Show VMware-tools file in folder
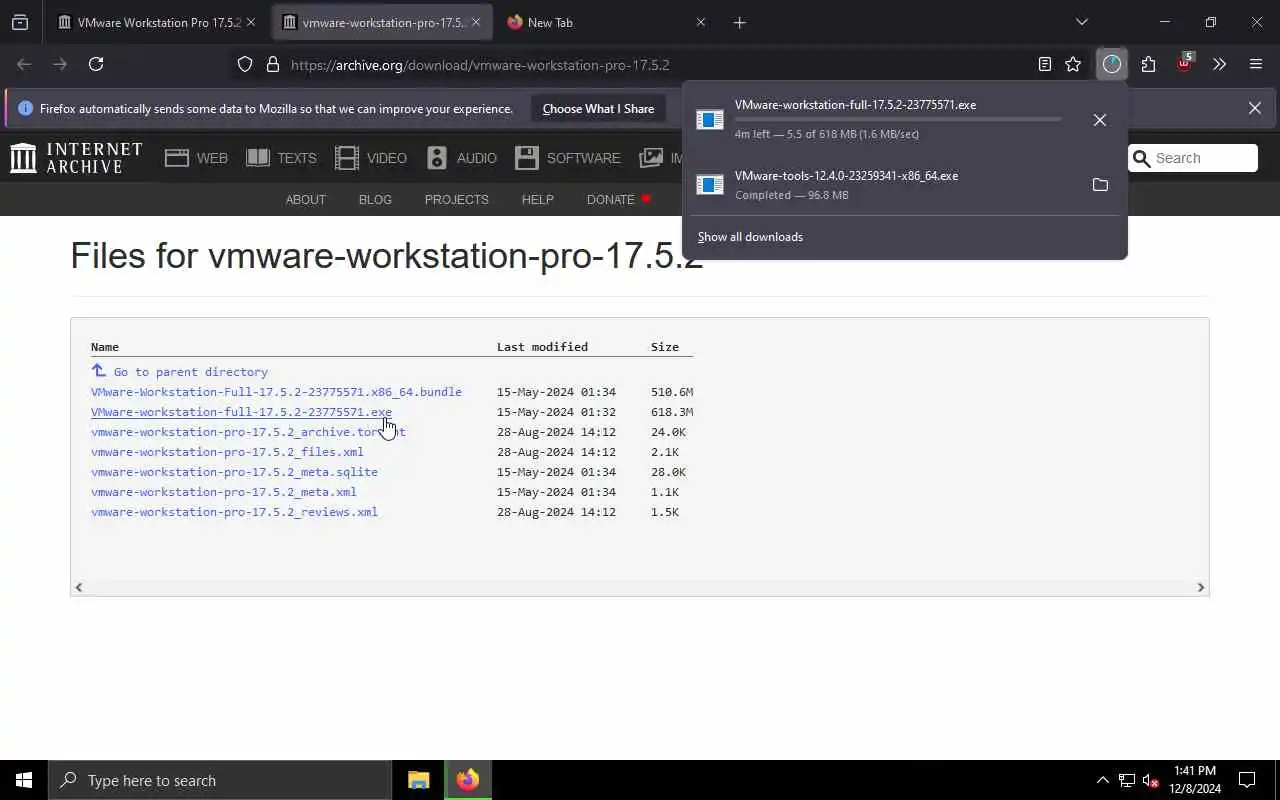This screenshot has height=800, width=1280. click(x=1100, y=185)
